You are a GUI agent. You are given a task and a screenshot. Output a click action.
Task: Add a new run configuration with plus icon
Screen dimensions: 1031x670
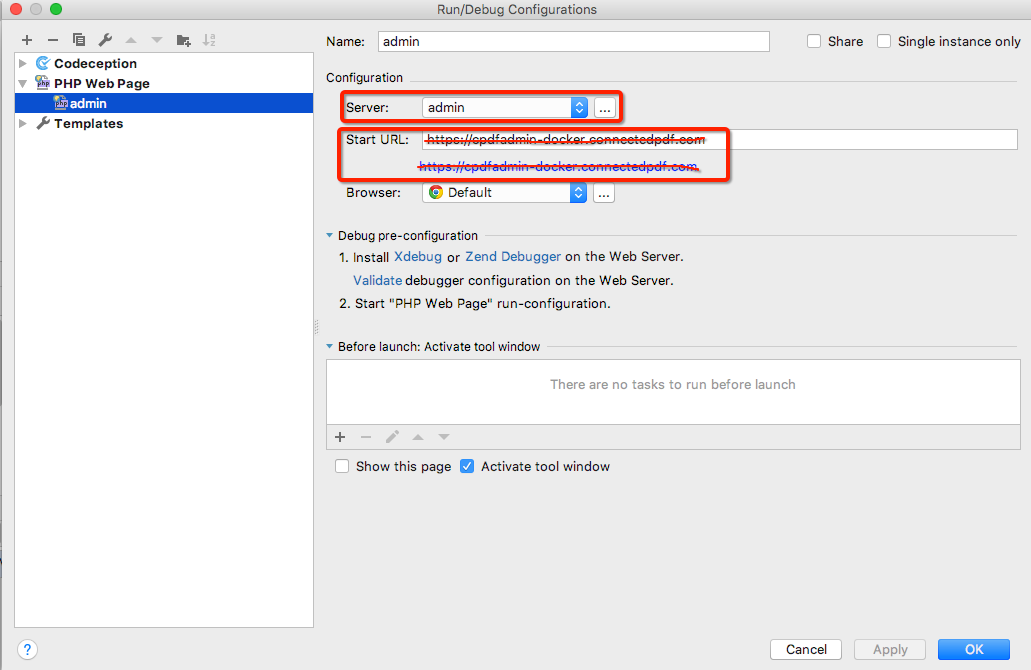[x=27, y=40]
